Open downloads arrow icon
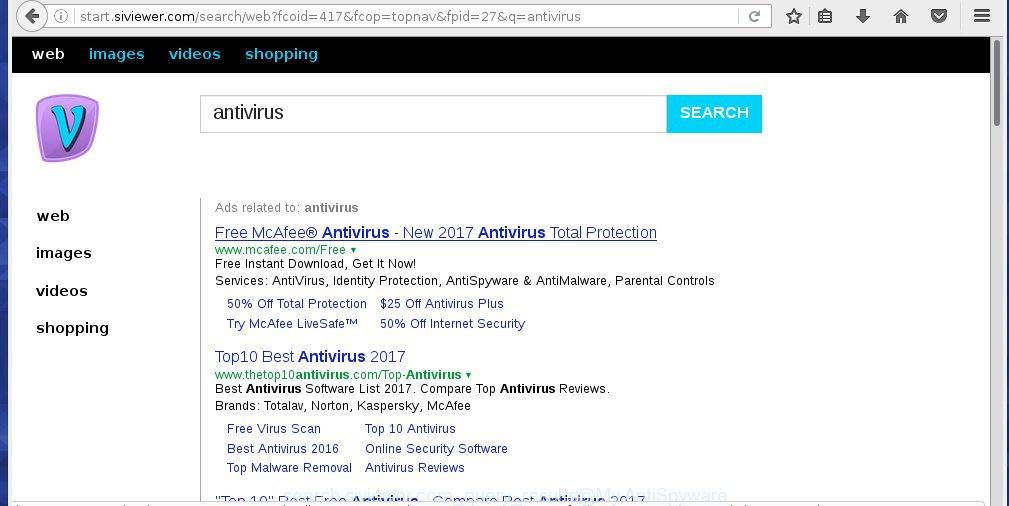The width and height of the screenshot is (1009, 506). (x=863, y=16)
